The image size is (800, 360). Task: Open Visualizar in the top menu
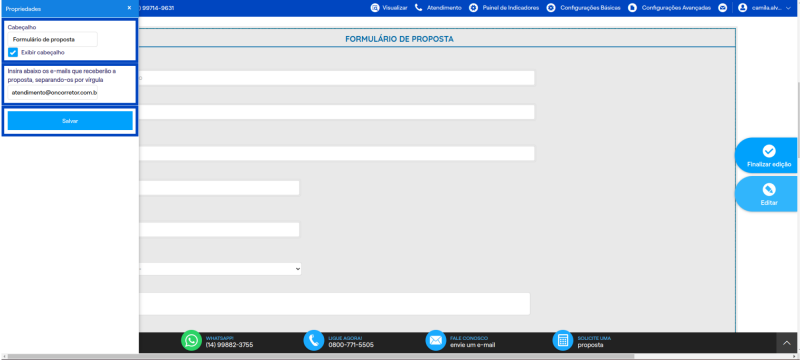(389, 8)
